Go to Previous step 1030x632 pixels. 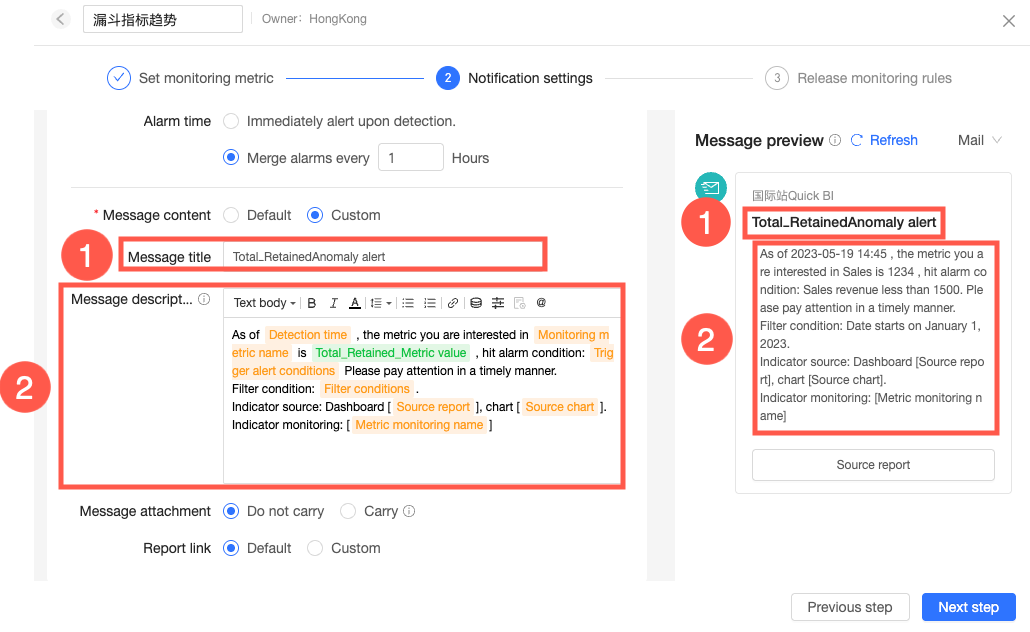[x=850, y=607]
